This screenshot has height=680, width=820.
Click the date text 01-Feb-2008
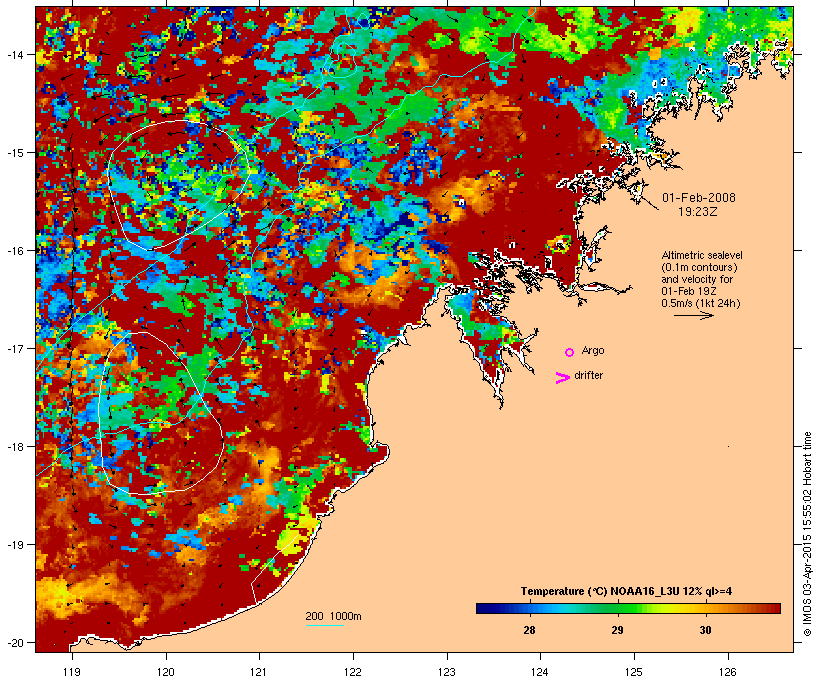tap(699, 198)
